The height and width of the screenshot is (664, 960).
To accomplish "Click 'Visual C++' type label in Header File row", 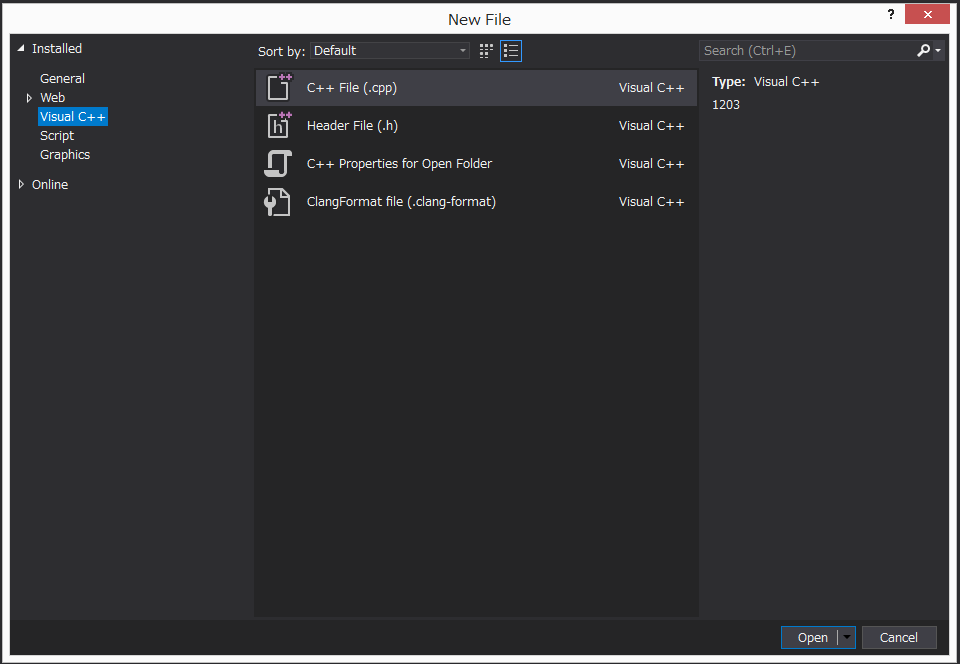I will point(651,125).
